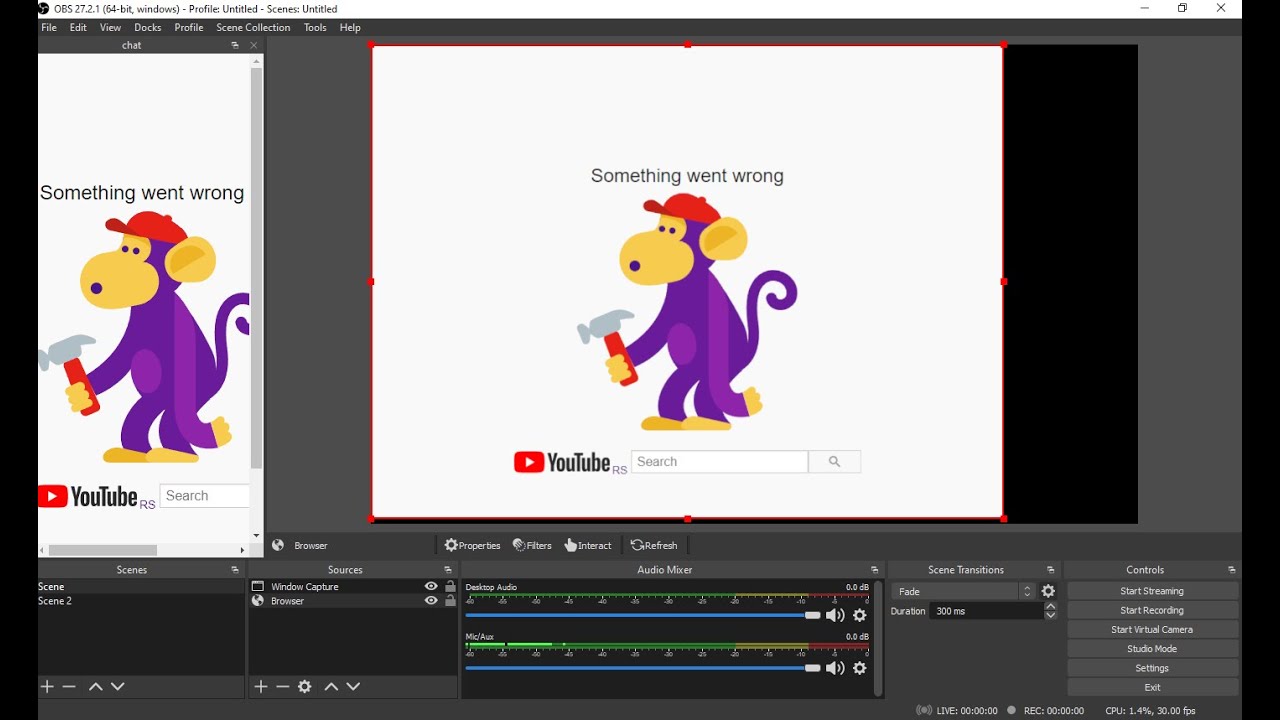Toggle visibility of the Window Capture source

pyautogui.click(x=431, y=587)
